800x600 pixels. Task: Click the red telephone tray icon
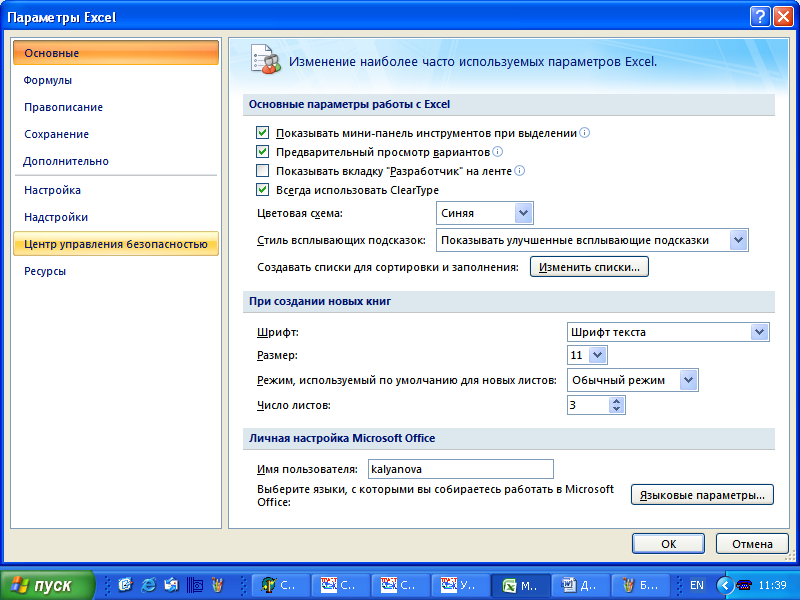(744, 585)
